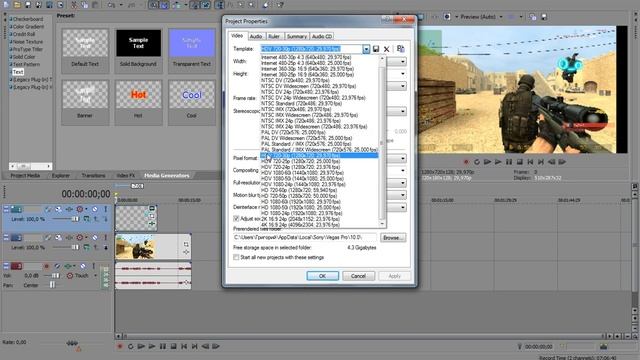Open Video FX tab
Viewport: 640px width, 360px height.
click(x=126, y=176)
